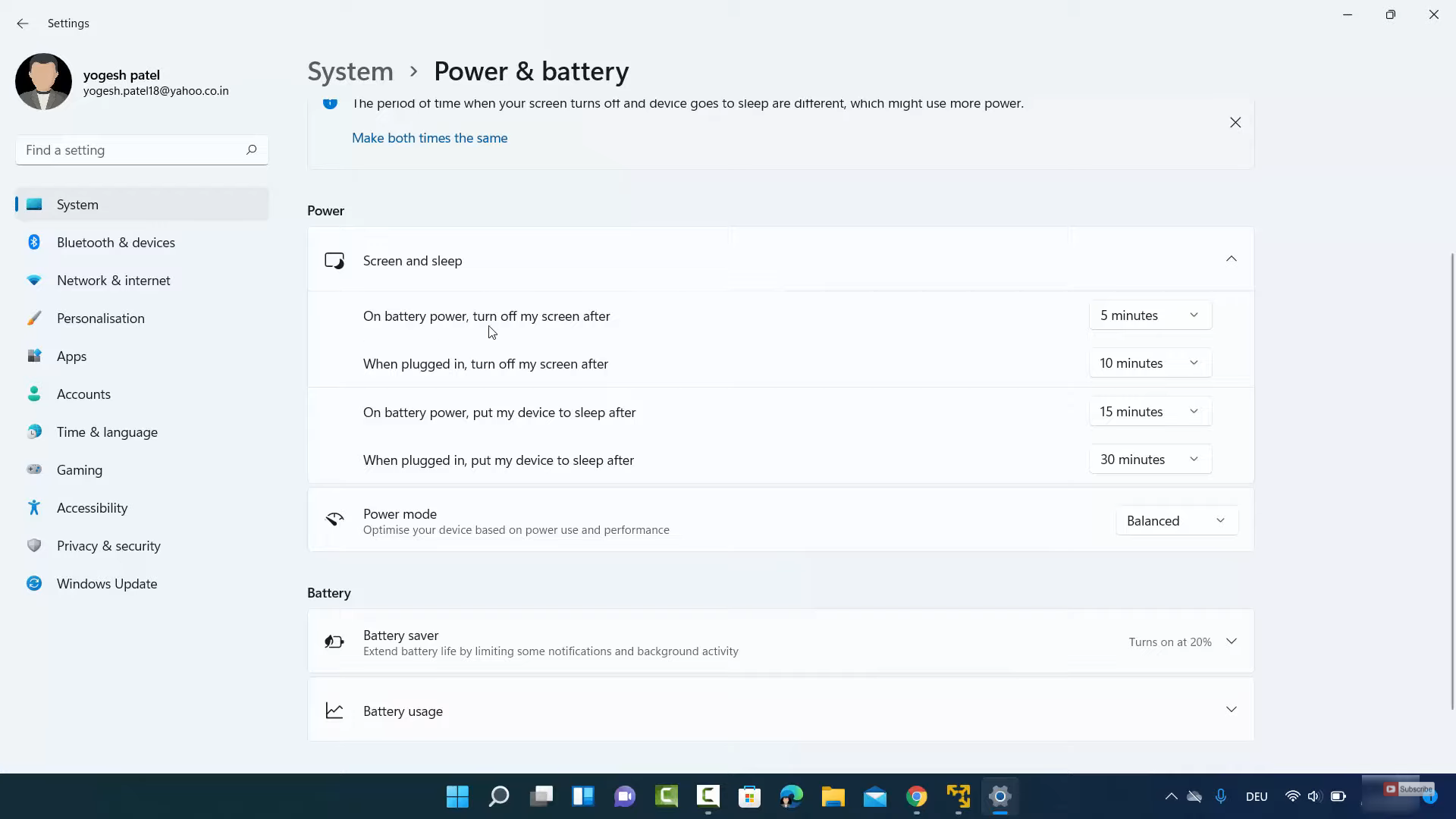Screen dimensions: 1456x819
Task: Go to Network & internet section
Action: (113, 281)
